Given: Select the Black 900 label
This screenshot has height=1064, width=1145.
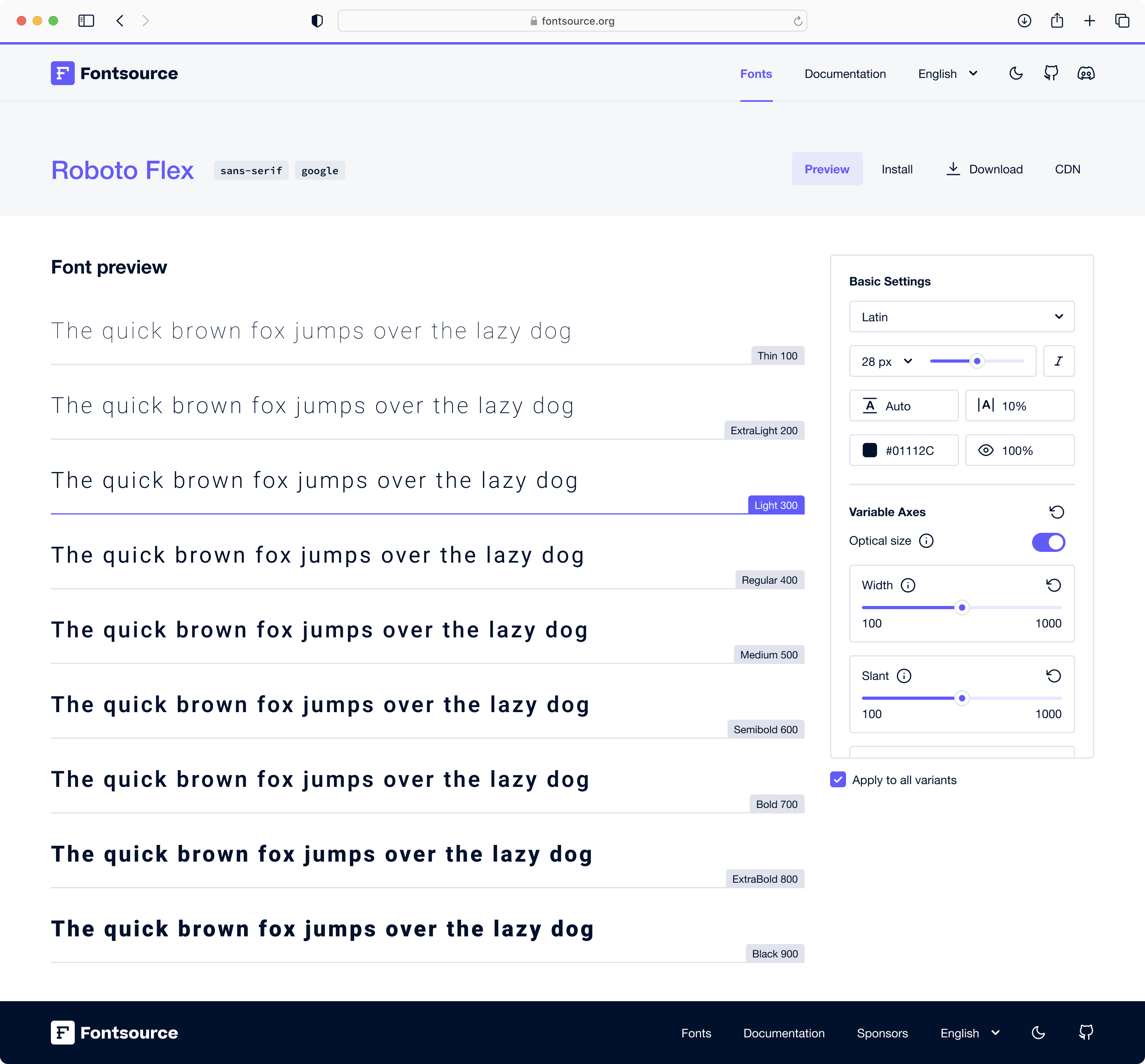Looking at the screenshot, I should 774,953.
